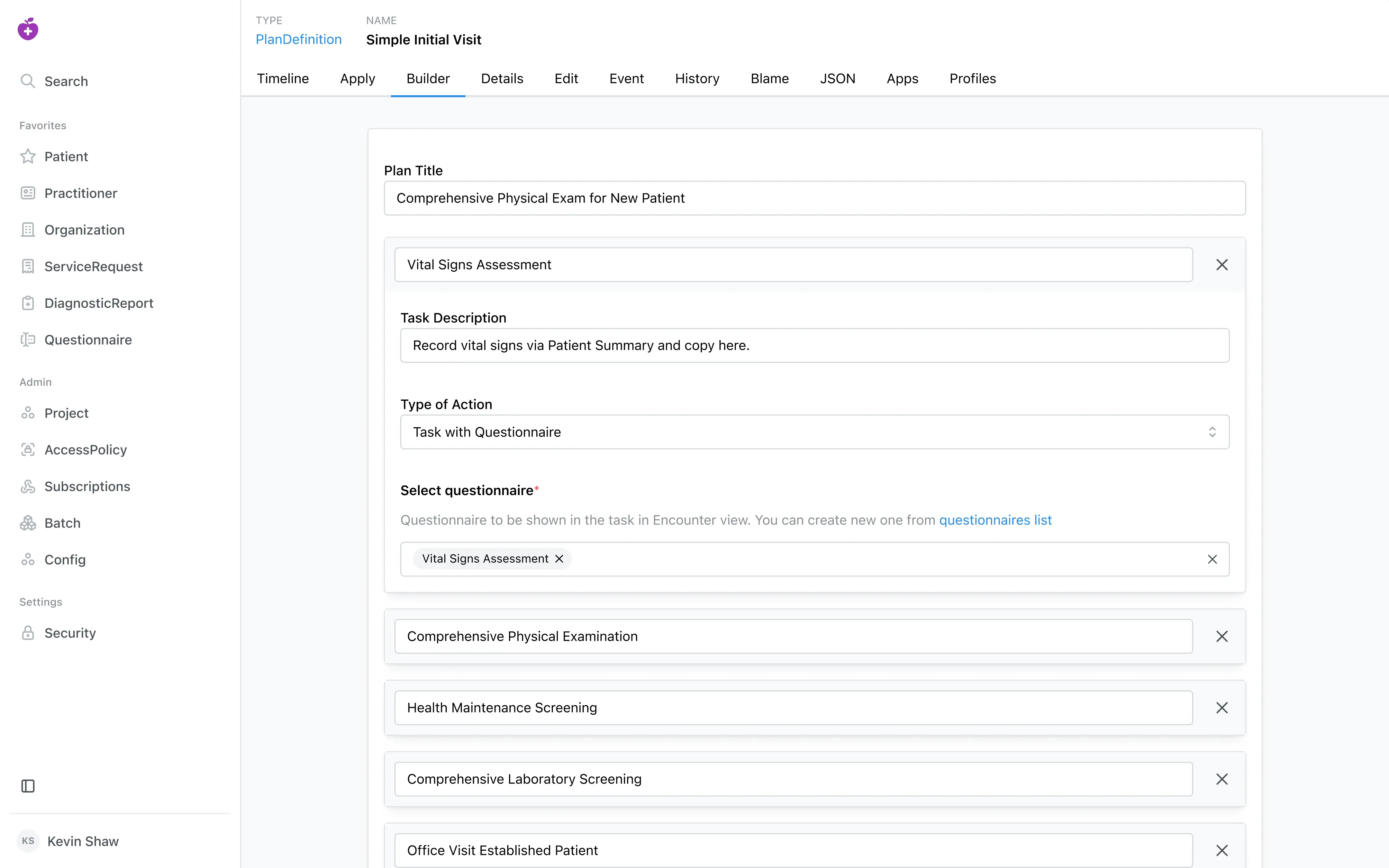This screenshot has width=1389, height=868.
Task: Click the Practitioner icon in sidebar
Action: pos(28,193)
